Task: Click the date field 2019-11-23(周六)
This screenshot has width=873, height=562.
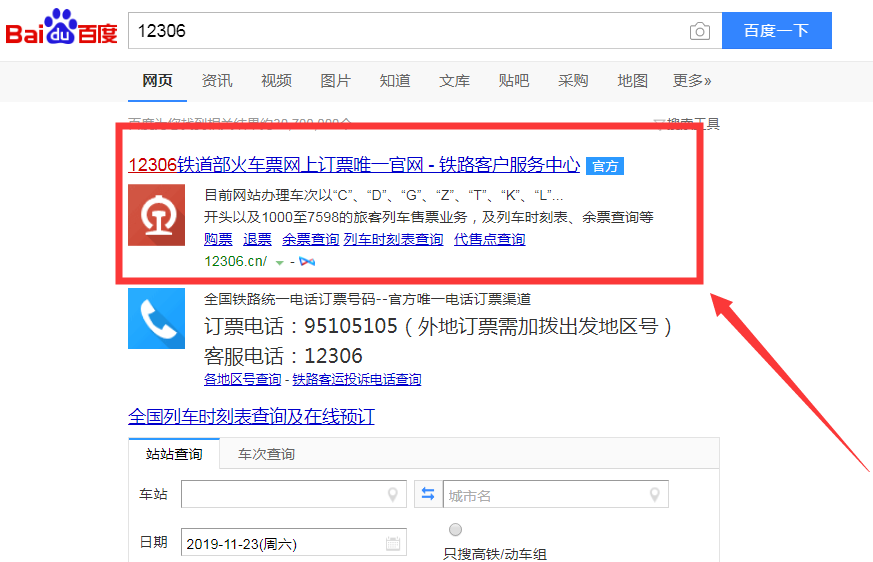Action: click(x=293, y=543)
